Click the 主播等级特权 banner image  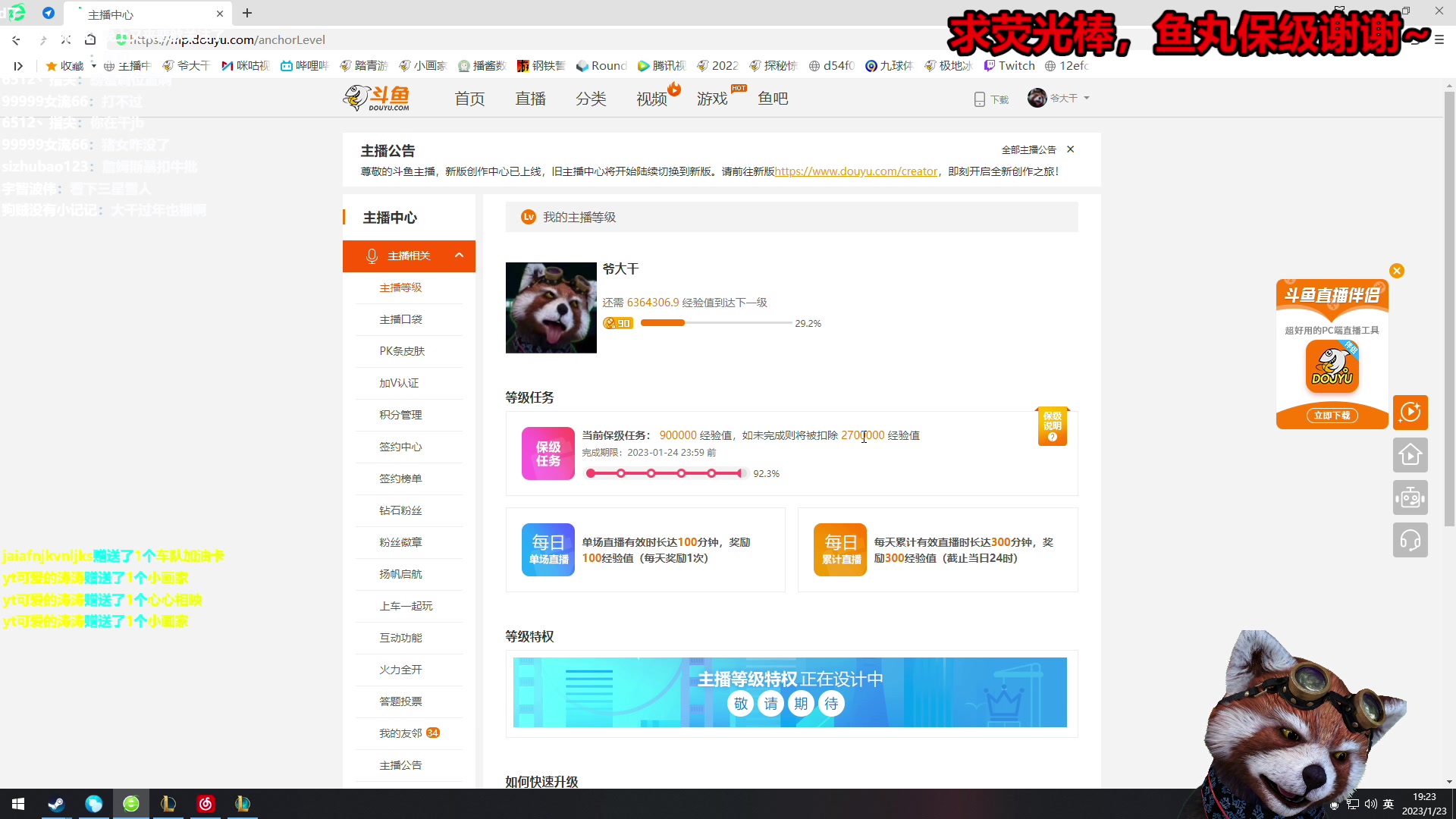click(790, 692)
